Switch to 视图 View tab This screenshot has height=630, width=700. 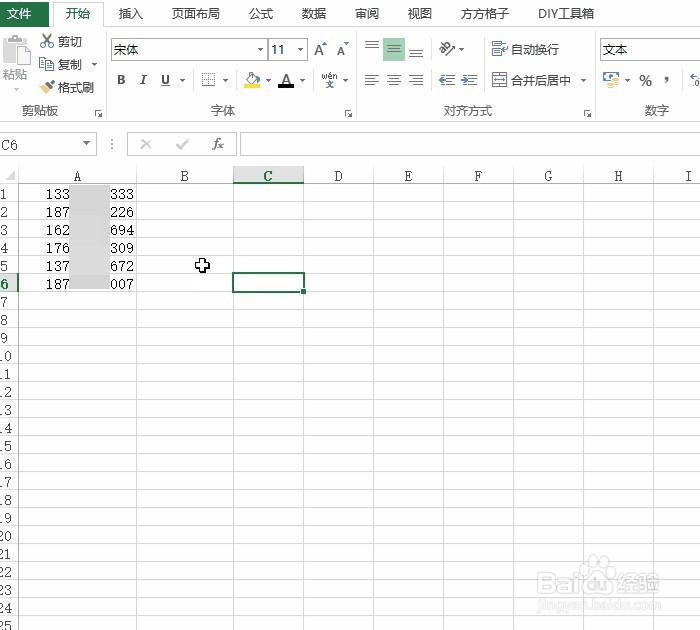click(x=420, y=14)
